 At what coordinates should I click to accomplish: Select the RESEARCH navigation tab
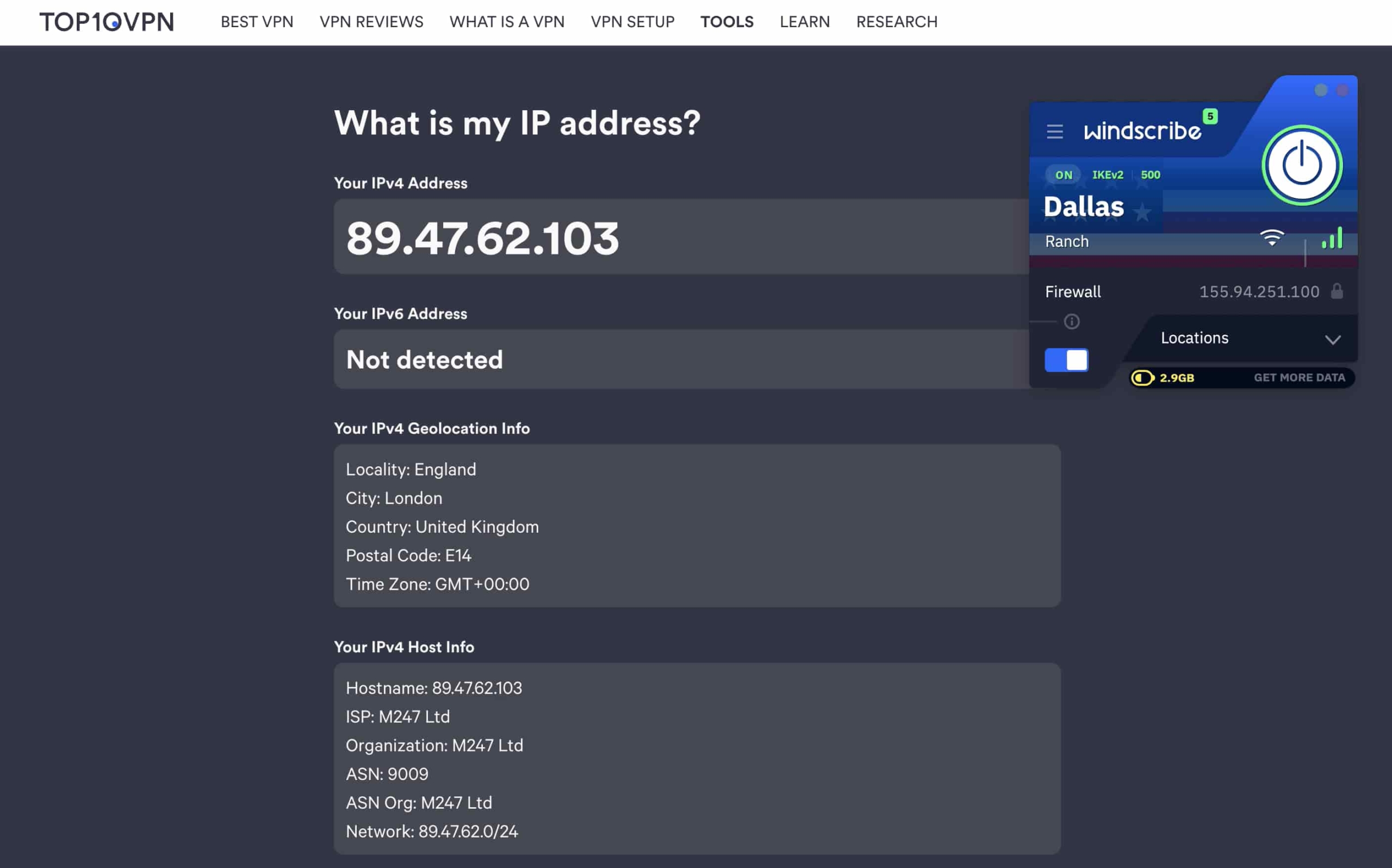(896, 22)
